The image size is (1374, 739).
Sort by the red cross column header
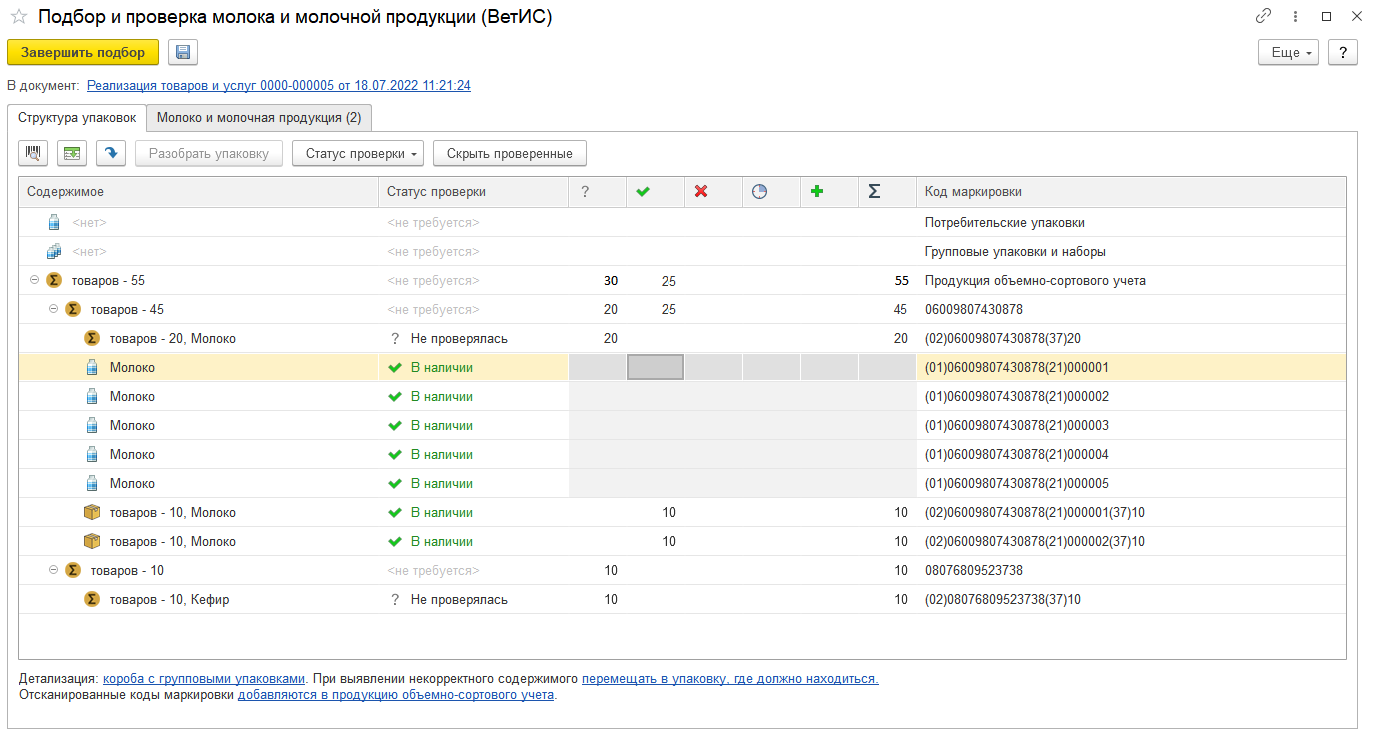[x=701, y=192]
